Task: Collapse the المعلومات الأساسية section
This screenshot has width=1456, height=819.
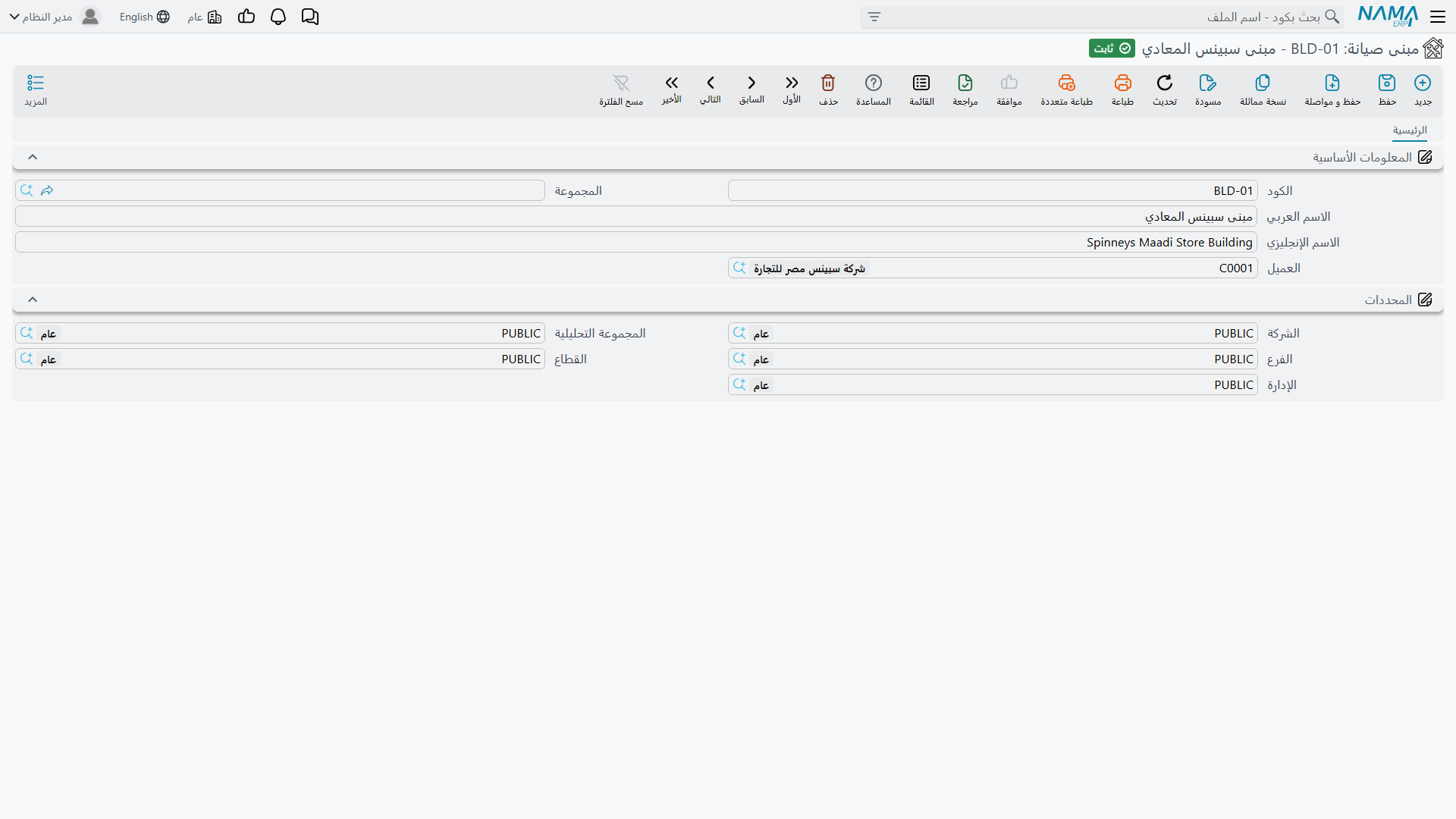Action: (x=33, y=157)
